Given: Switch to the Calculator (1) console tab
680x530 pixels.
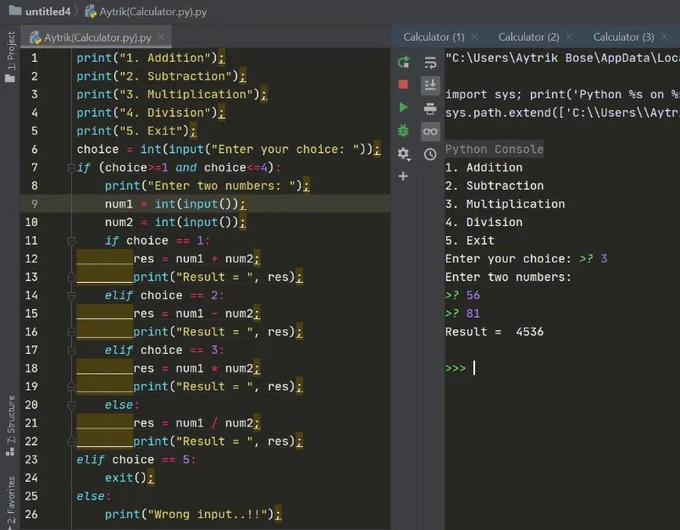Looking at the screenshot, I should click(434, 37).
